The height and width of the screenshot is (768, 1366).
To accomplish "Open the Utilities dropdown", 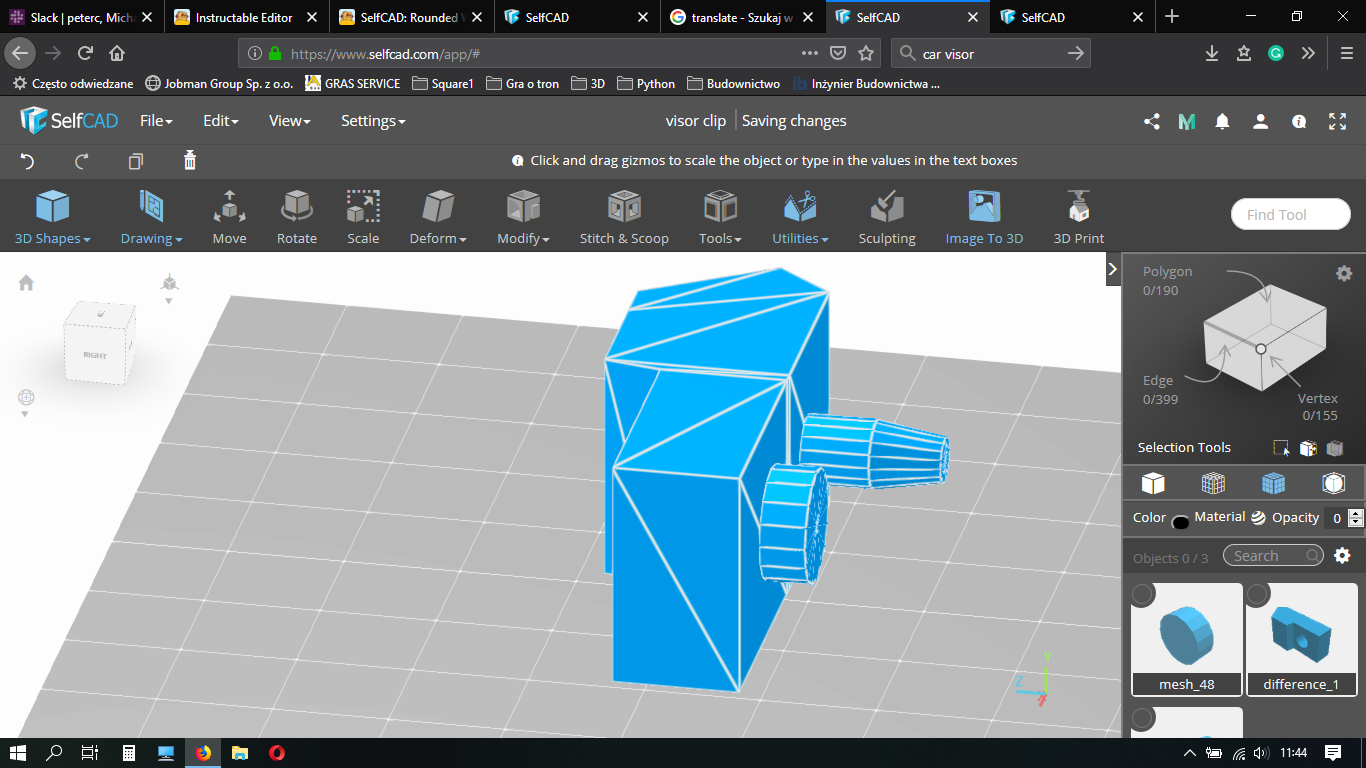I will pyautogui.click(x=800, y=217).
